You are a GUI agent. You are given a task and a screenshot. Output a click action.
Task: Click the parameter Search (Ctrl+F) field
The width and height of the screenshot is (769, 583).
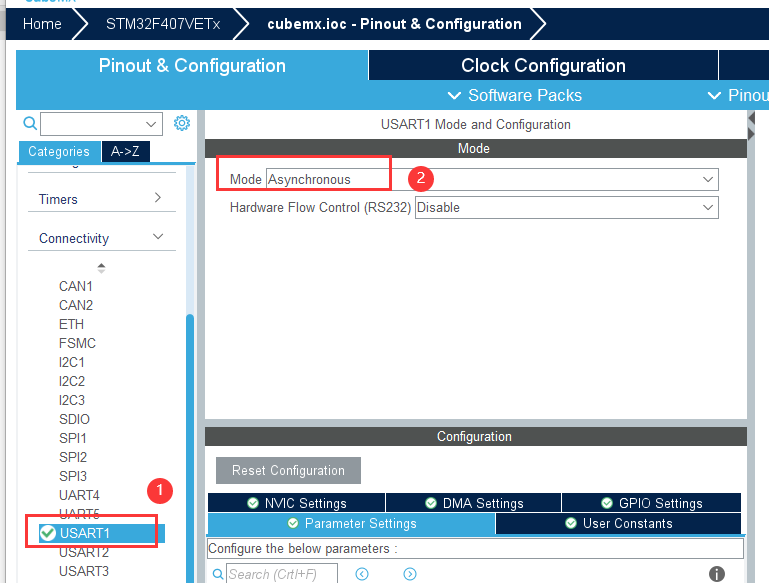pyautogui.click(x=282, y=574)
